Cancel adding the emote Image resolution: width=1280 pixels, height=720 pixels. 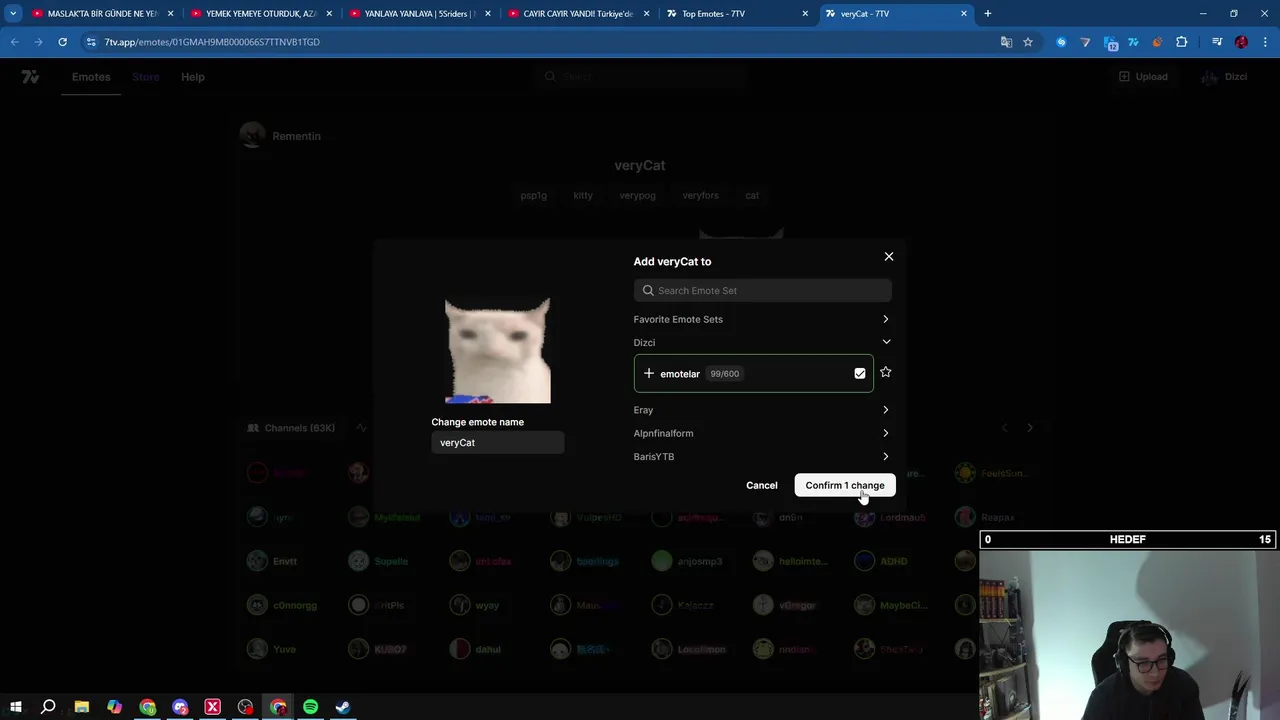761,485
